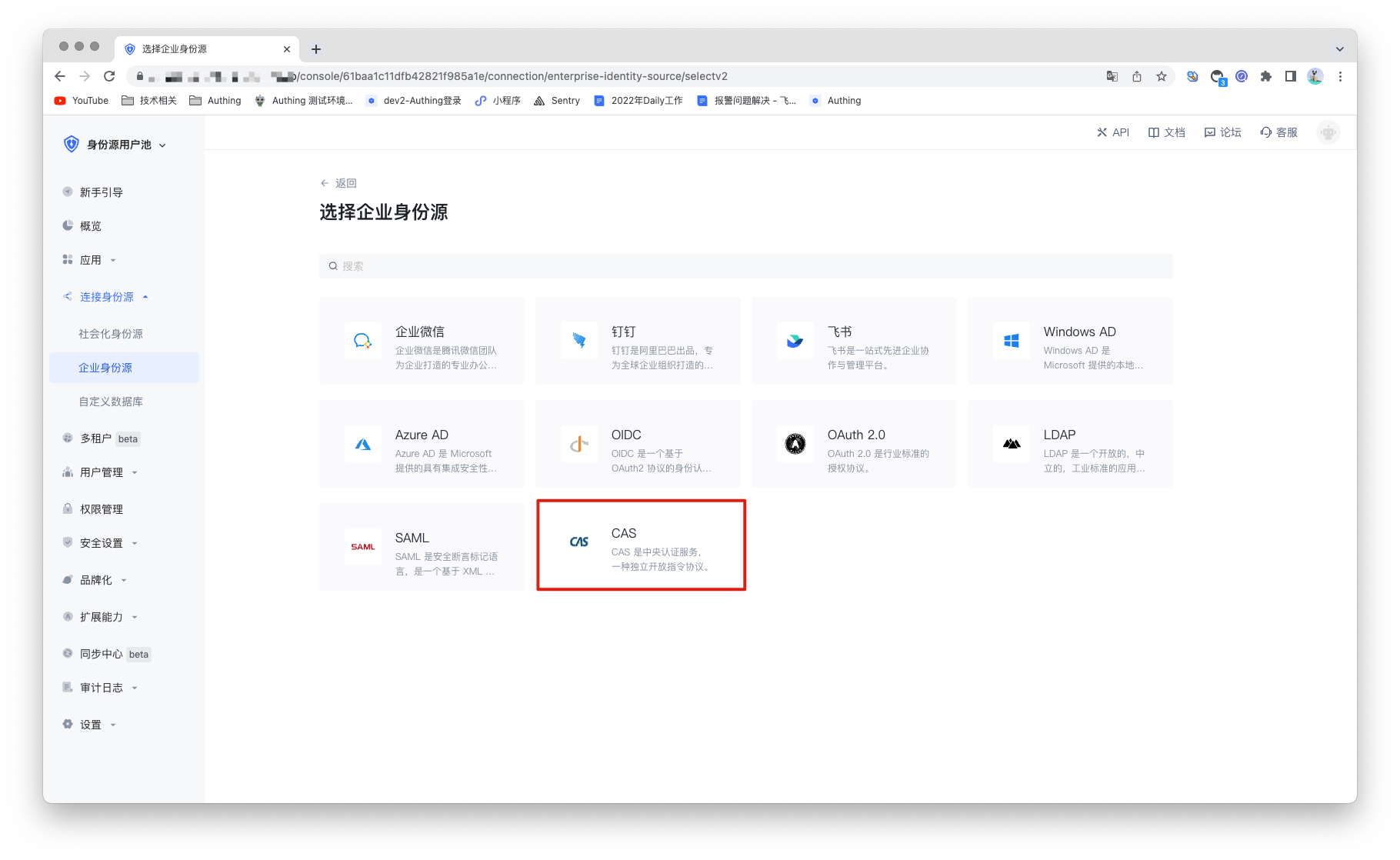Open 文档 documentation from the top bar
Image resolution: width=1400 pixels, height=860 pixels.
1166,132
